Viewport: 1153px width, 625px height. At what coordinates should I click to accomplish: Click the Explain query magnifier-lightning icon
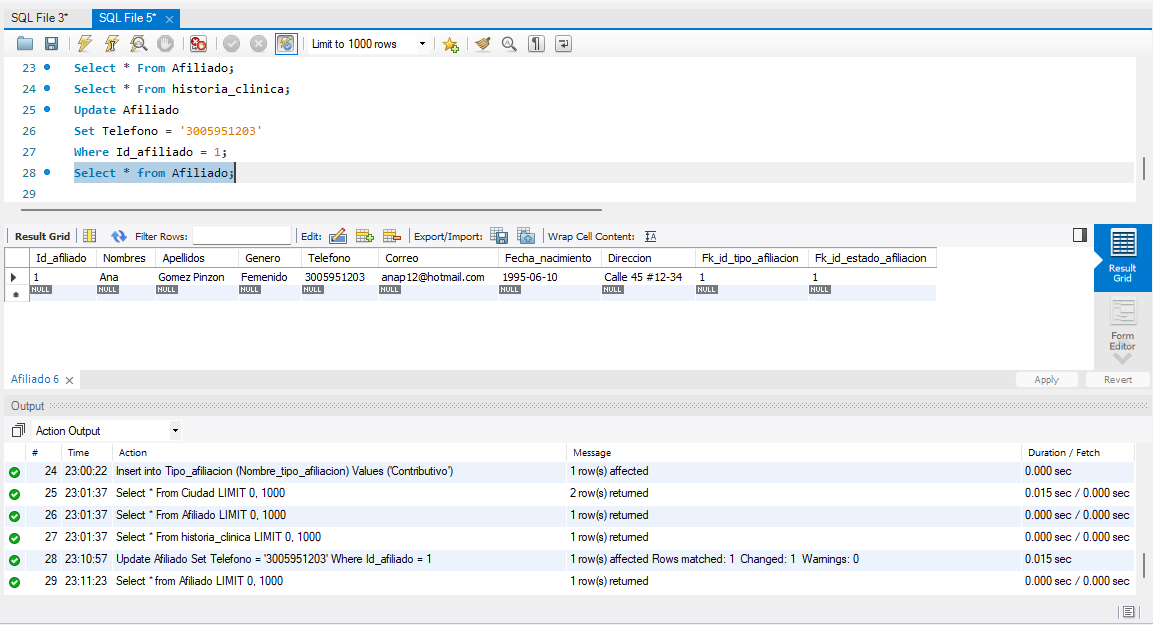click(x=139, y=44)
